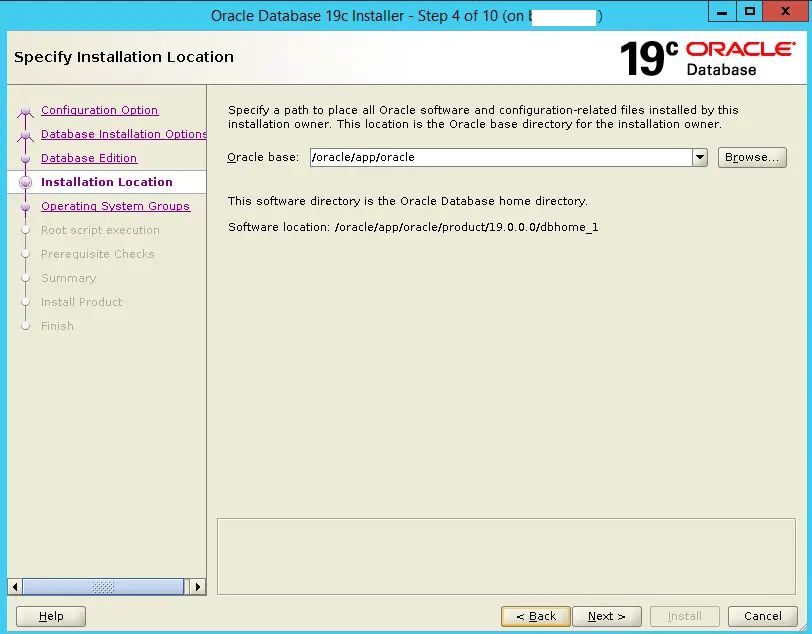Click the Finish step label
The image size is (812, 634).
[x=57, y=326]
